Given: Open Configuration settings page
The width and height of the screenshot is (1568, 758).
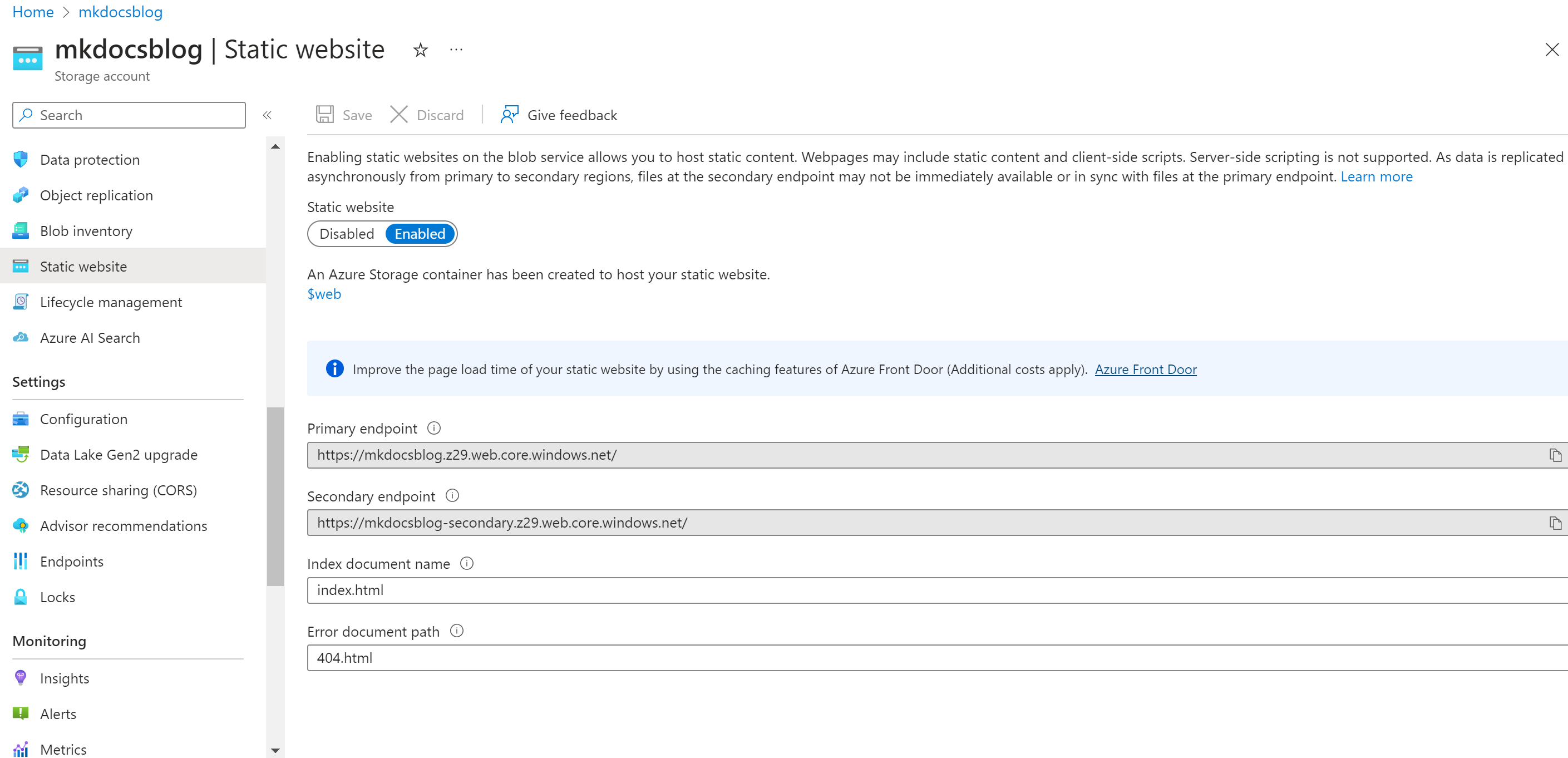Looking at the screenshot, I should 132,419.
